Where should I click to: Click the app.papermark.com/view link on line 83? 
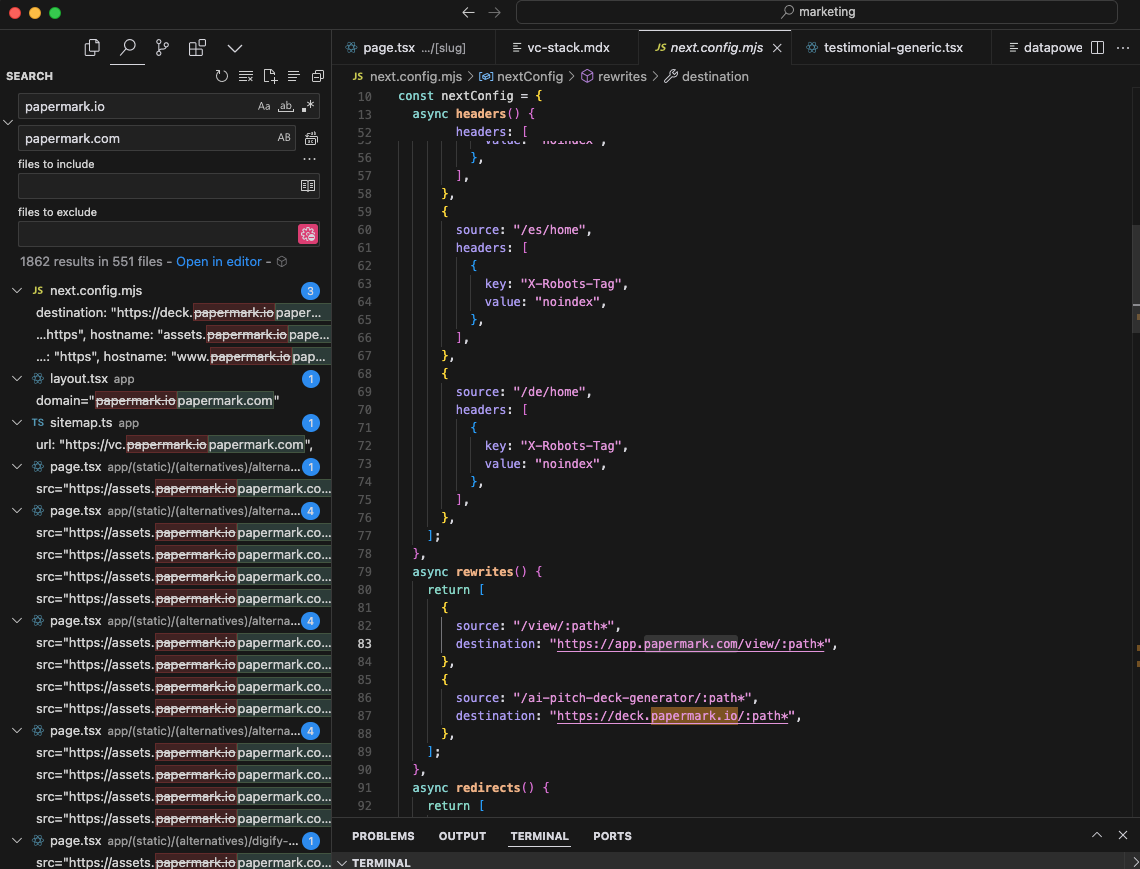click(x=691, y=644)
